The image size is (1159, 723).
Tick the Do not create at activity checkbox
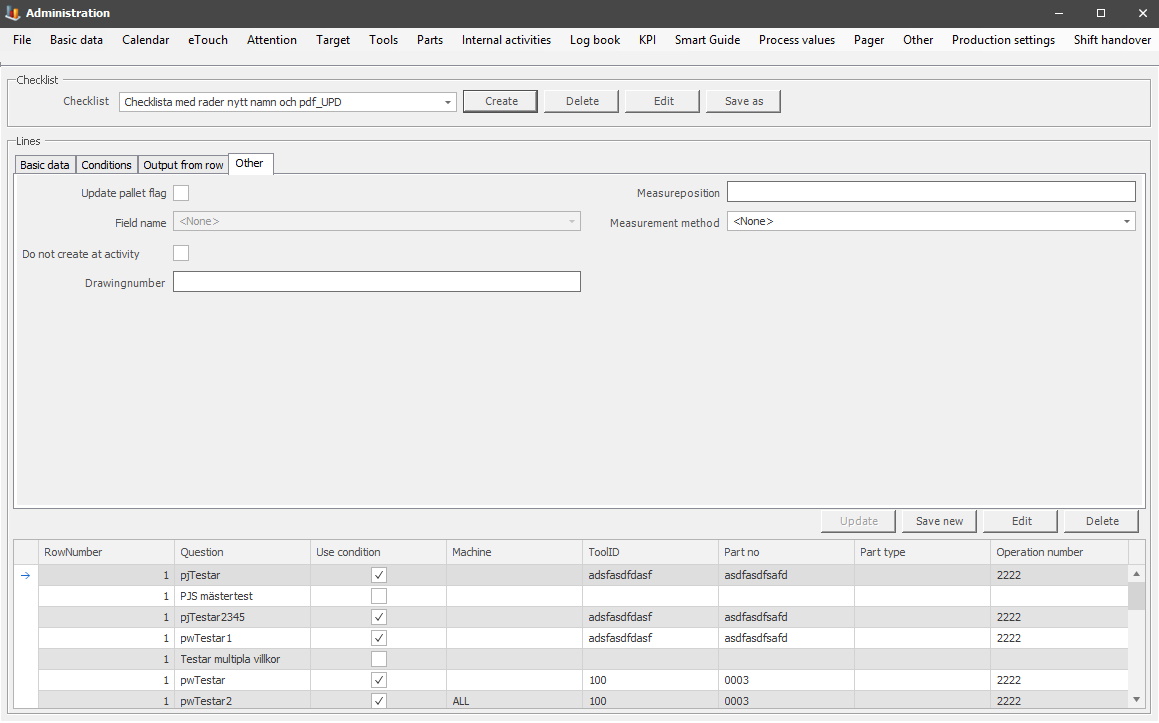point(181,253)
